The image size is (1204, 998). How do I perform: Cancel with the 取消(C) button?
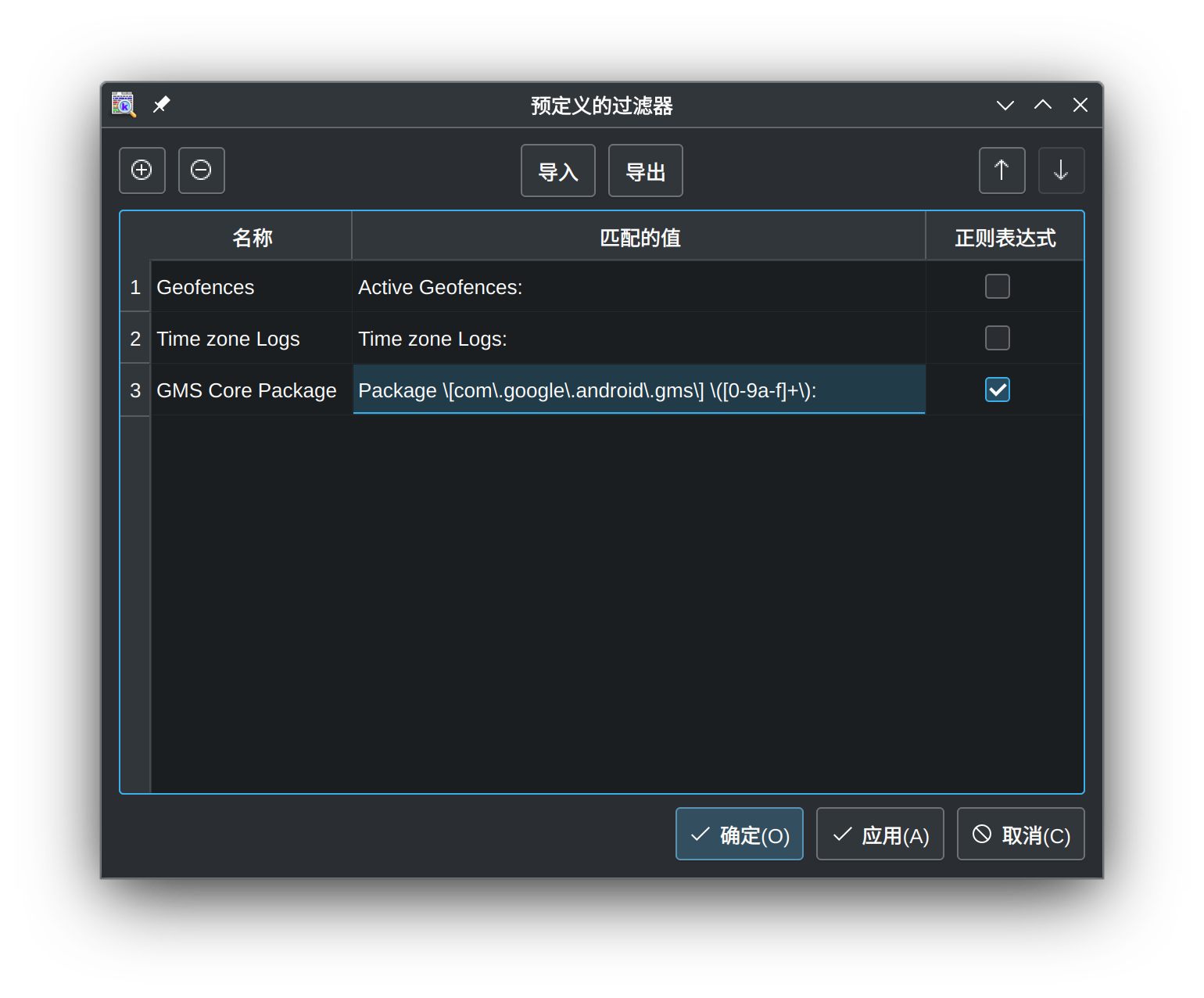(1021, 834)
